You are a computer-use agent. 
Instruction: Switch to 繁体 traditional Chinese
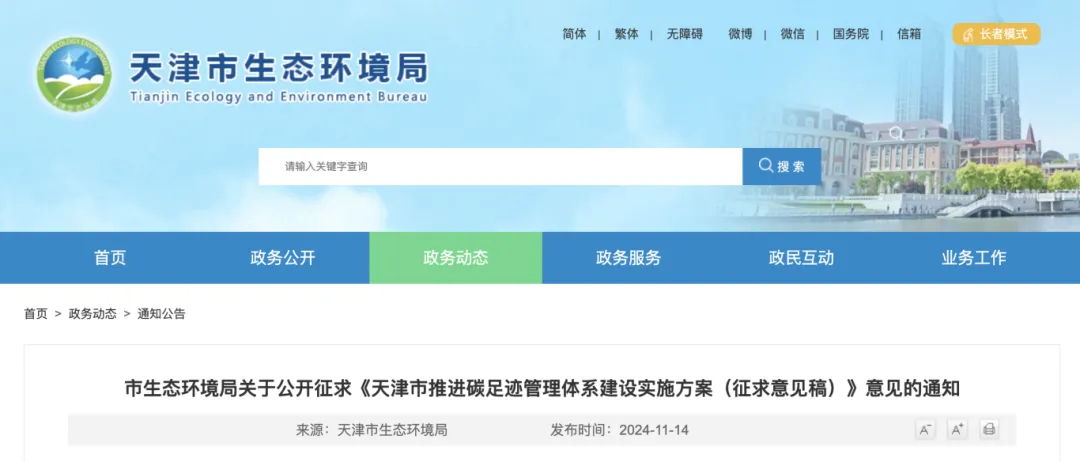tap(627, 34)
